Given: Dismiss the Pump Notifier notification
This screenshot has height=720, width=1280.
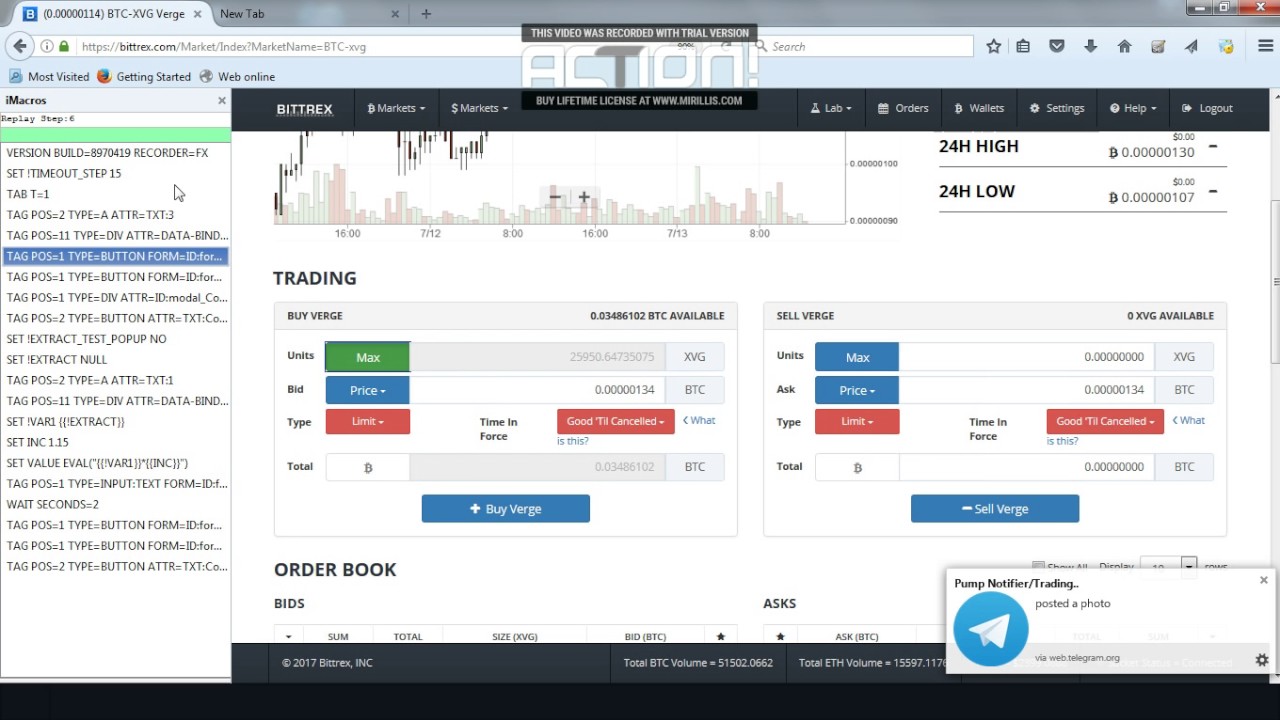Looking at the screenshot, I should click(1263, 580).
